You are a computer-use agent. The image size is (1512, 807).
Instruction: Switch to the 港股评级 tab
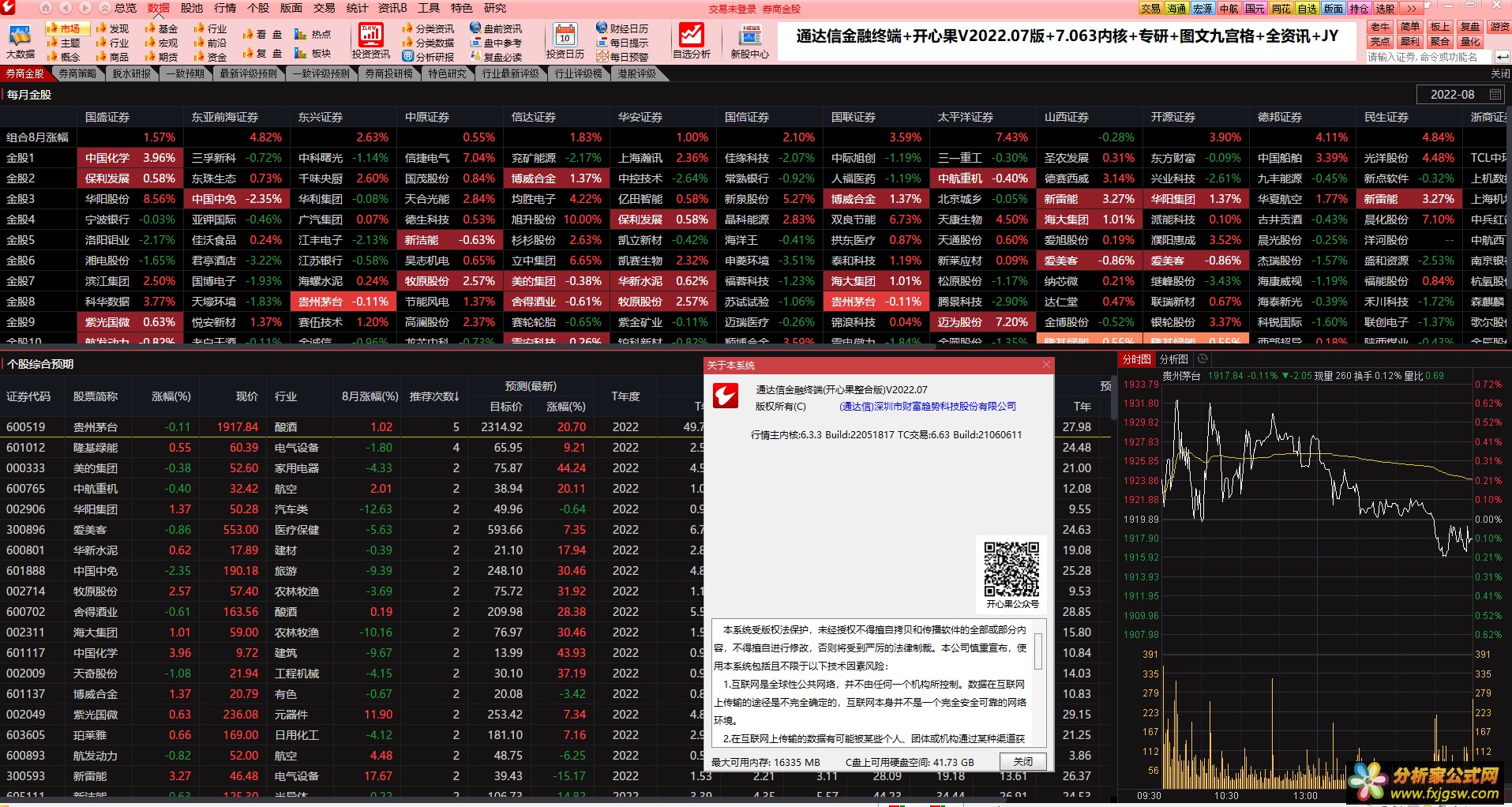coord(636,73)
